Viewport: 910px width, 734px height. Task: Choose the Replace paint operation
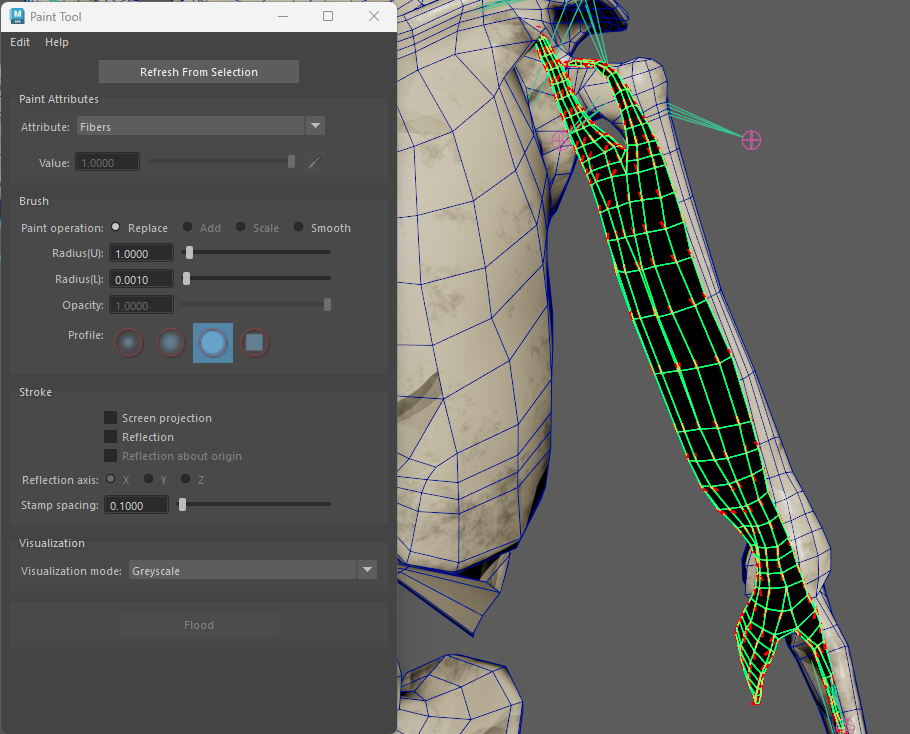(115, 228)
